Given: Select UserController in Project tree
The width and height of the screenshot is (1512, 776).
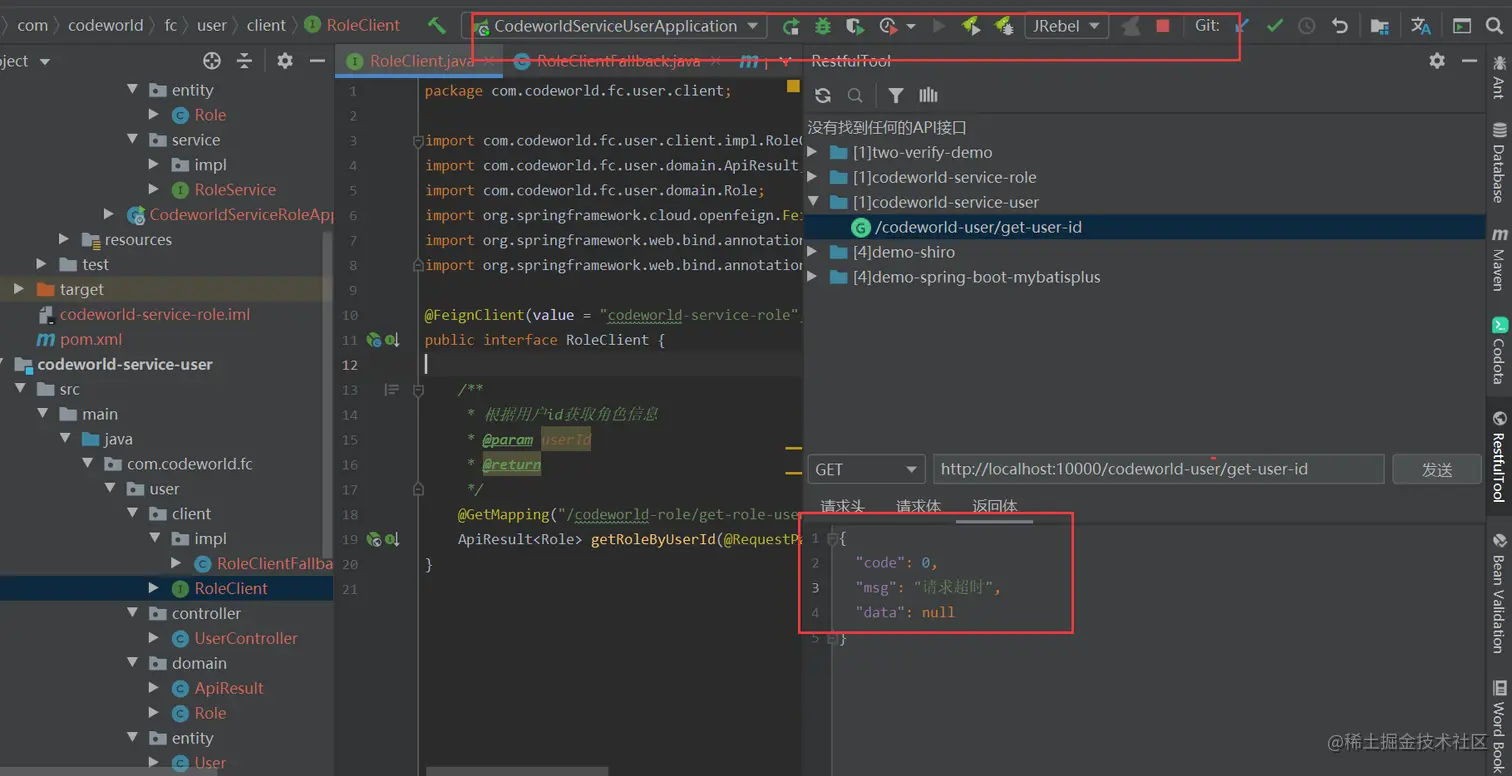Looking at the screenshot, I should point(246,639).
